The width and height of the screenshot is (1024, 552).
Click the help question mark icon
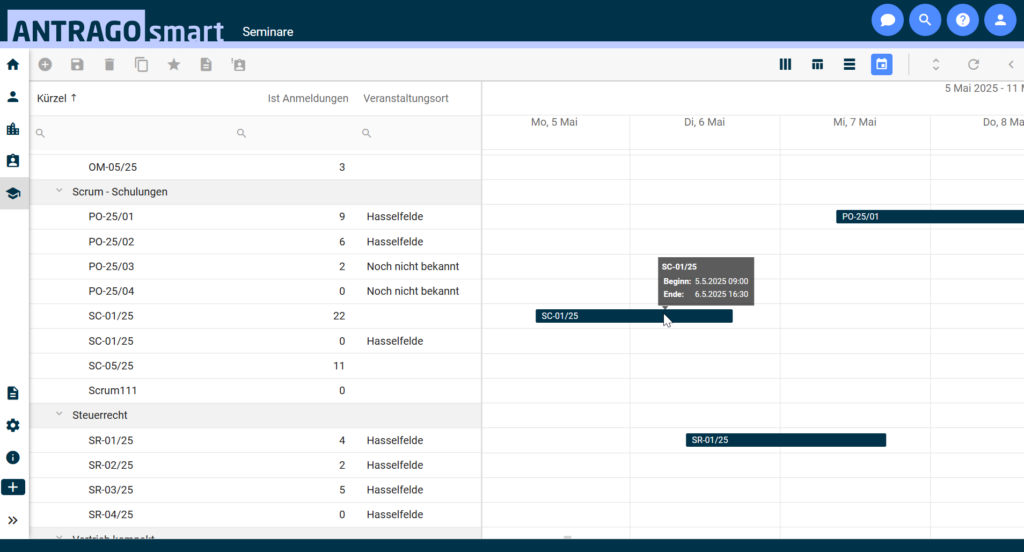click(962, 20)
